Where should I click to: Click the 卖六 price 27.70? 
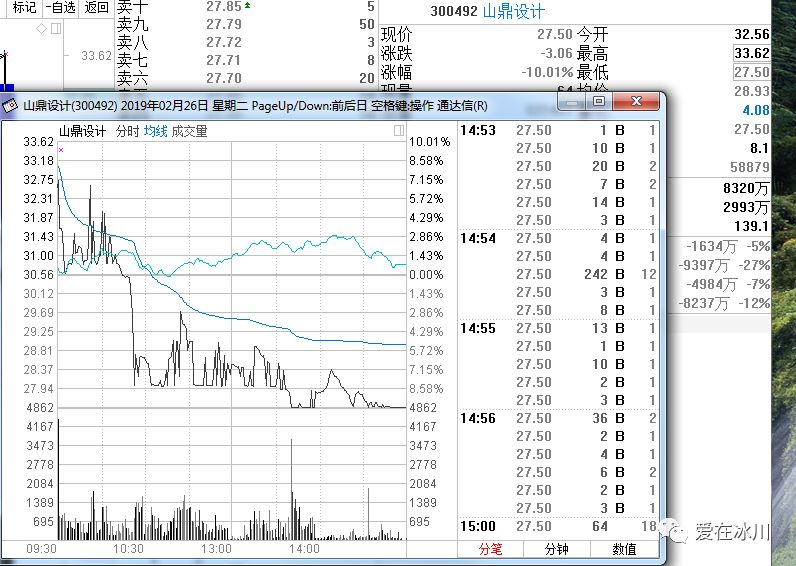coord(223,79)
